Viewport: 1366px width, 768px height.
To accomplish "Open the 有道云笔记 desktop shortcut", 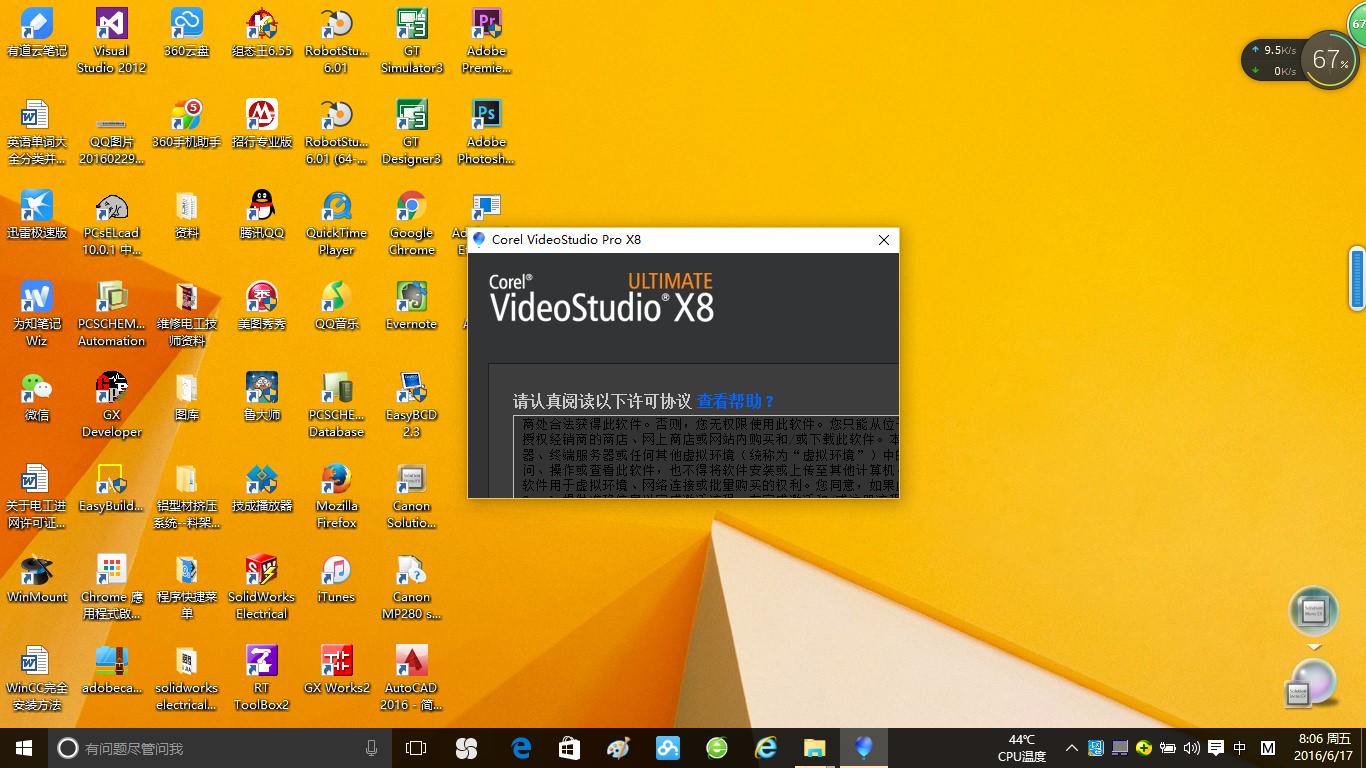I will tap(37, 33).
